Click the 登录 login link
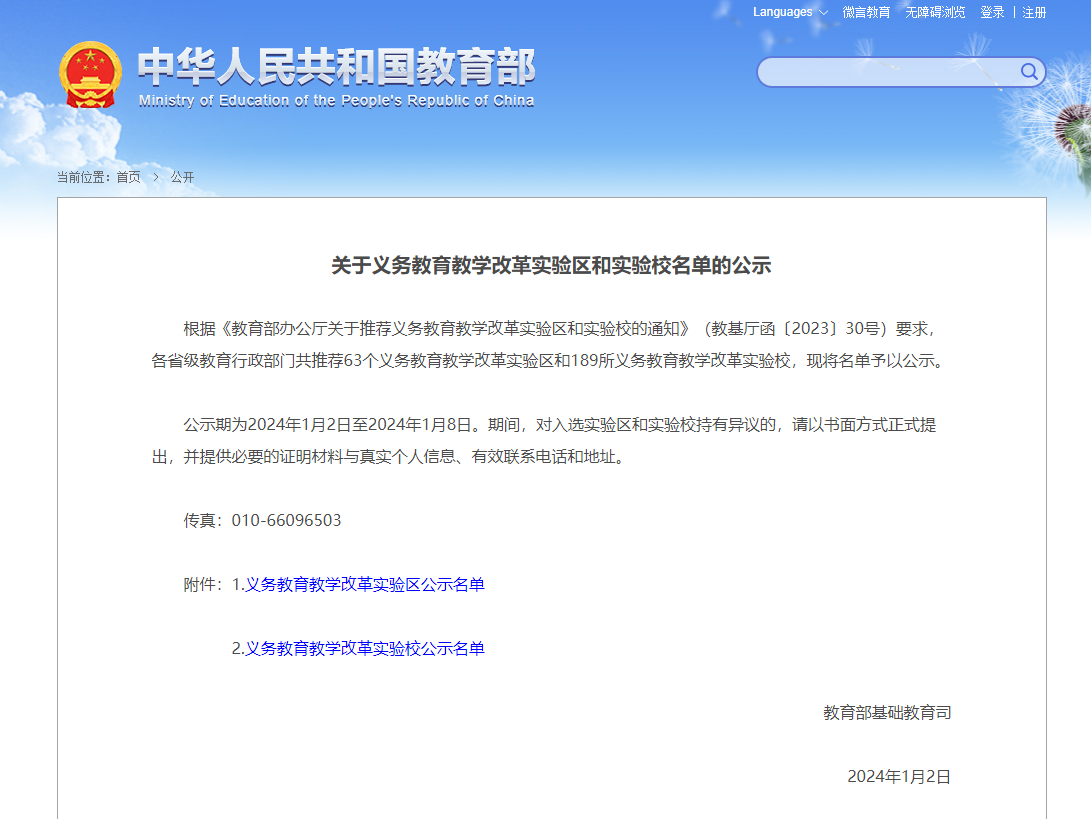 click(x=992, y=13)
